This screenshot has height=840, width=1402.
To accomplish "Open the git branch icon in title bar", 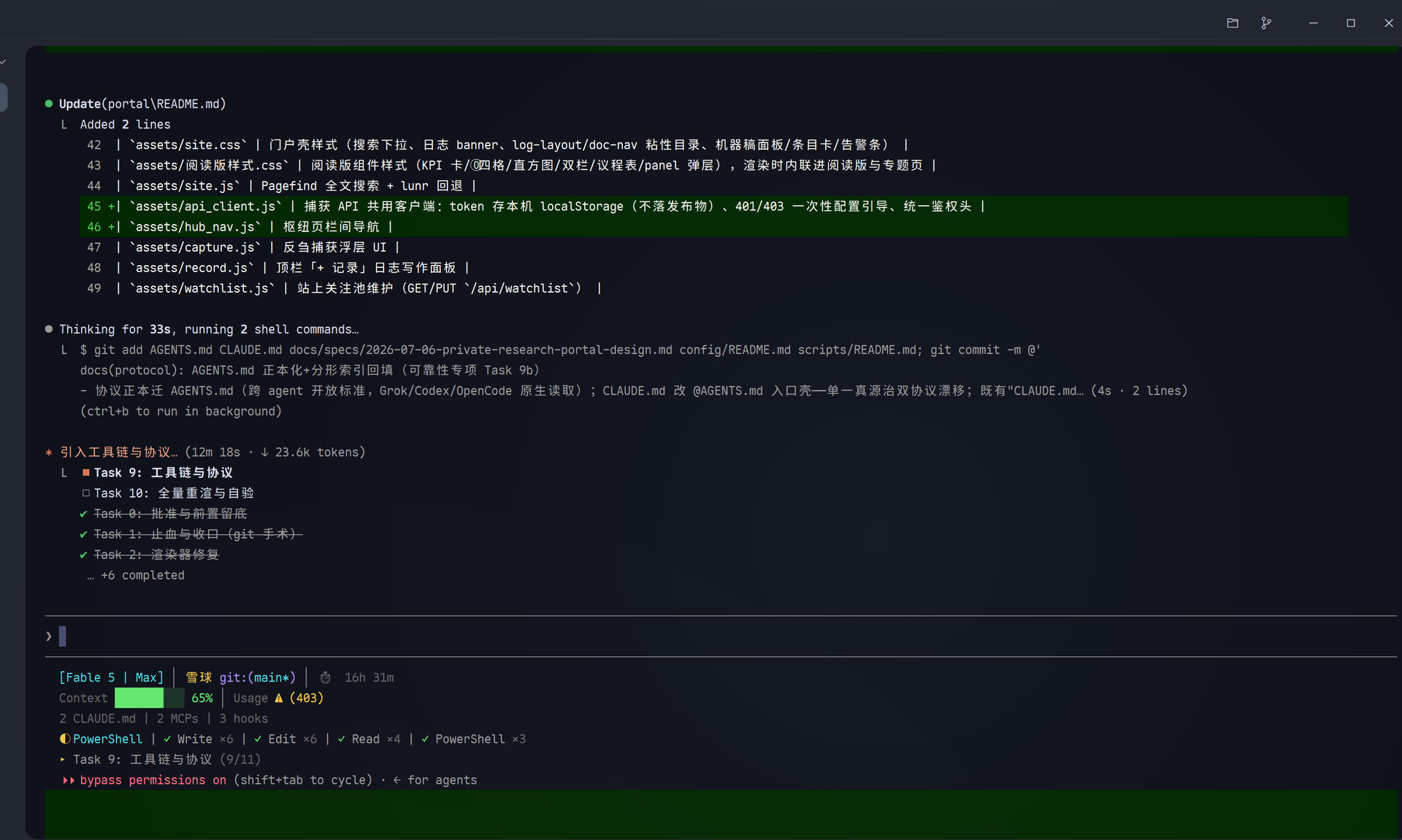I will (1266, 23).
